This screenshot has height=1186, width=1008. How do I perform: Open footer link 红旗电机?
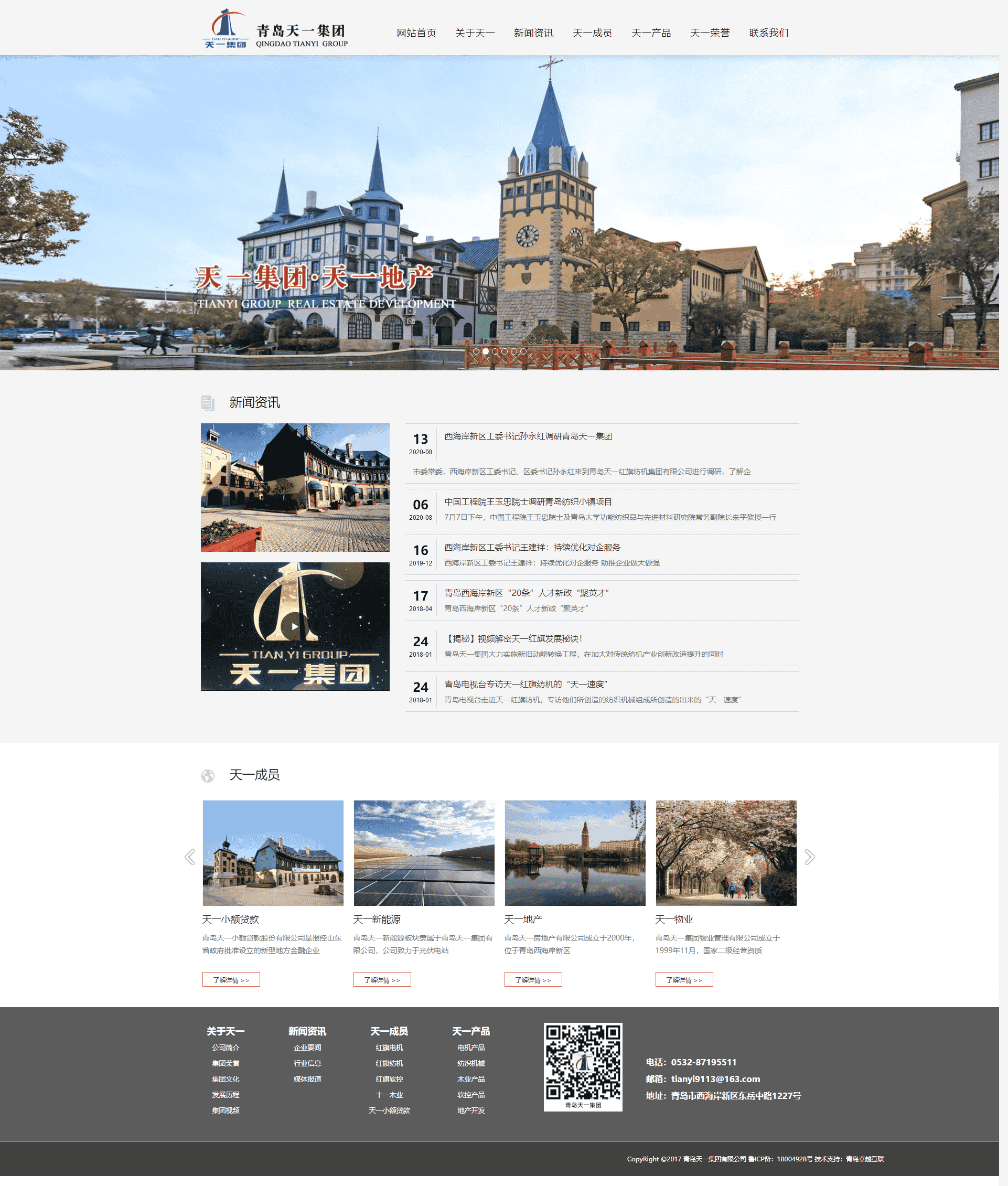point(389,1048)
